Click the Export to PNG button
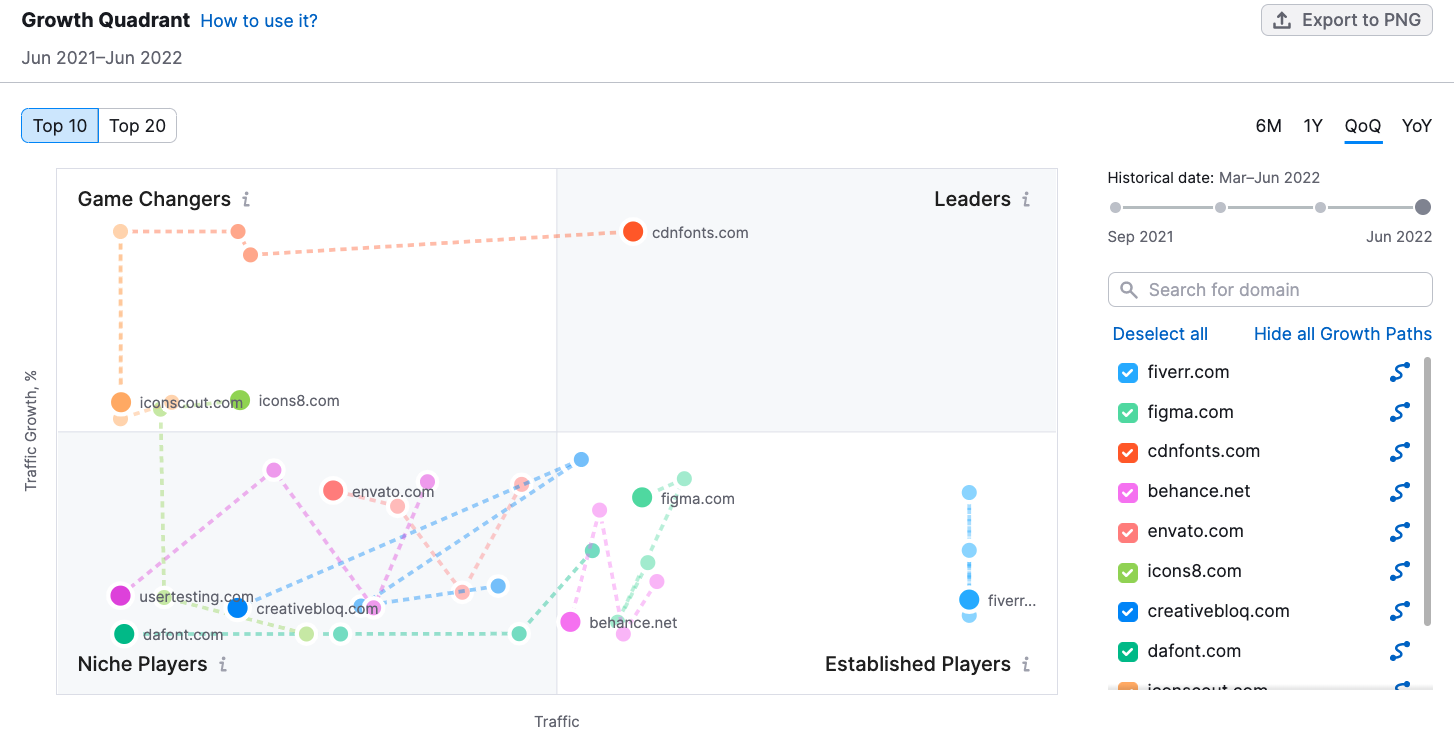Screen dimensions: 1454x745 tap(1347, 20)
